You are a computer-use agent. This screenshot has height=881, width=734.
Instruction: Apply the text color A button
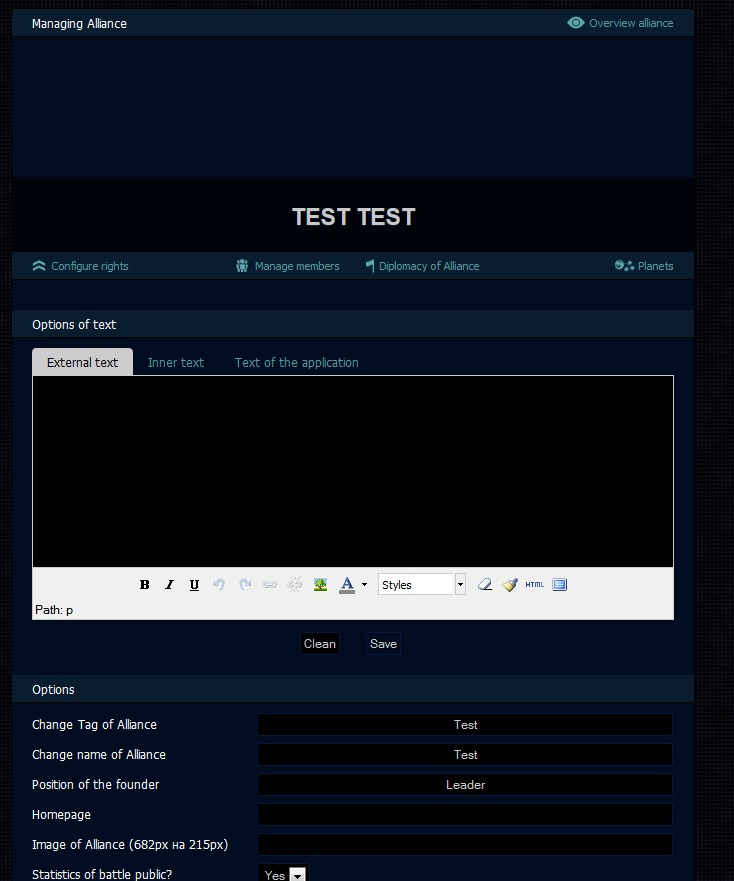click(347, 585)
